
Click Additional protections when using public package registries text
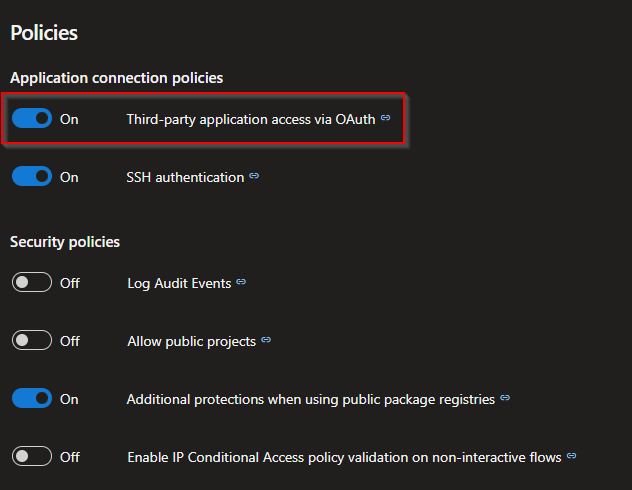pyautogui.click(x=310, y=399)
